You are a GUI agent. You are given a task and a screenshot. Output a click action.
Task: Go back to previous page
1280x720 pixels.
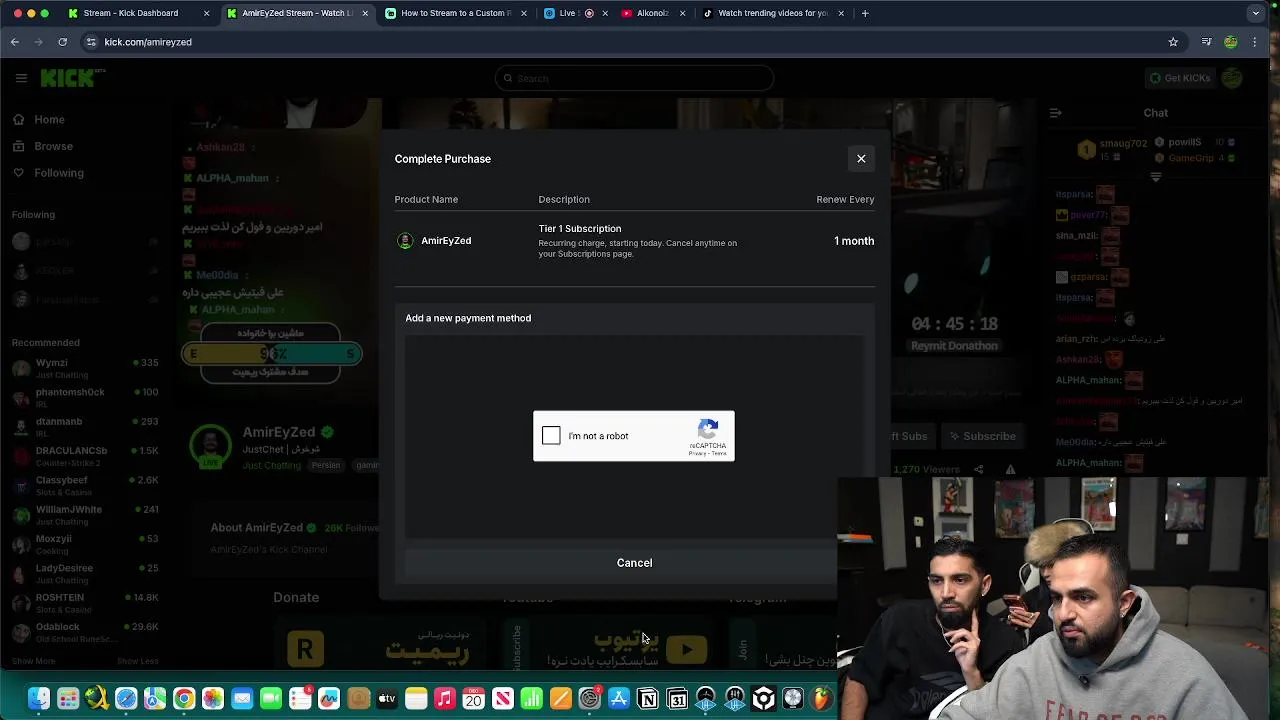15,42
